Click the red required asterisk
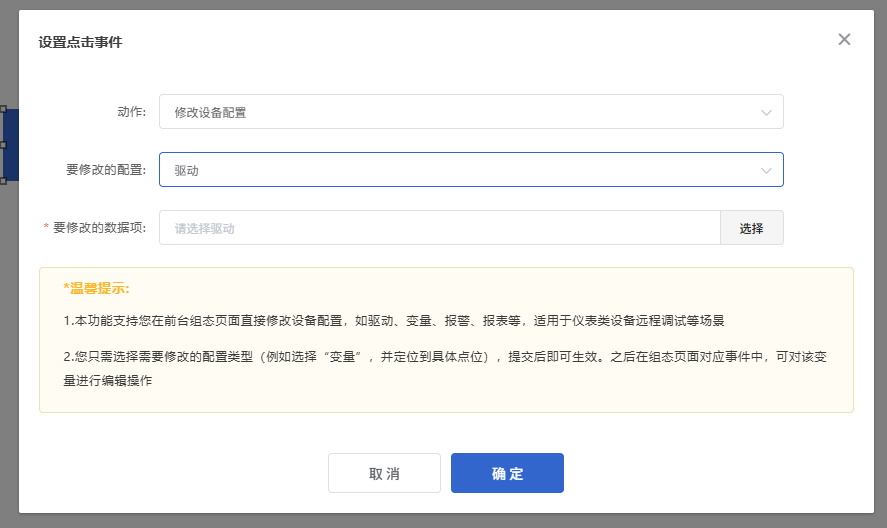This screenshot has width=887, height=528. (x=46, y=228)
